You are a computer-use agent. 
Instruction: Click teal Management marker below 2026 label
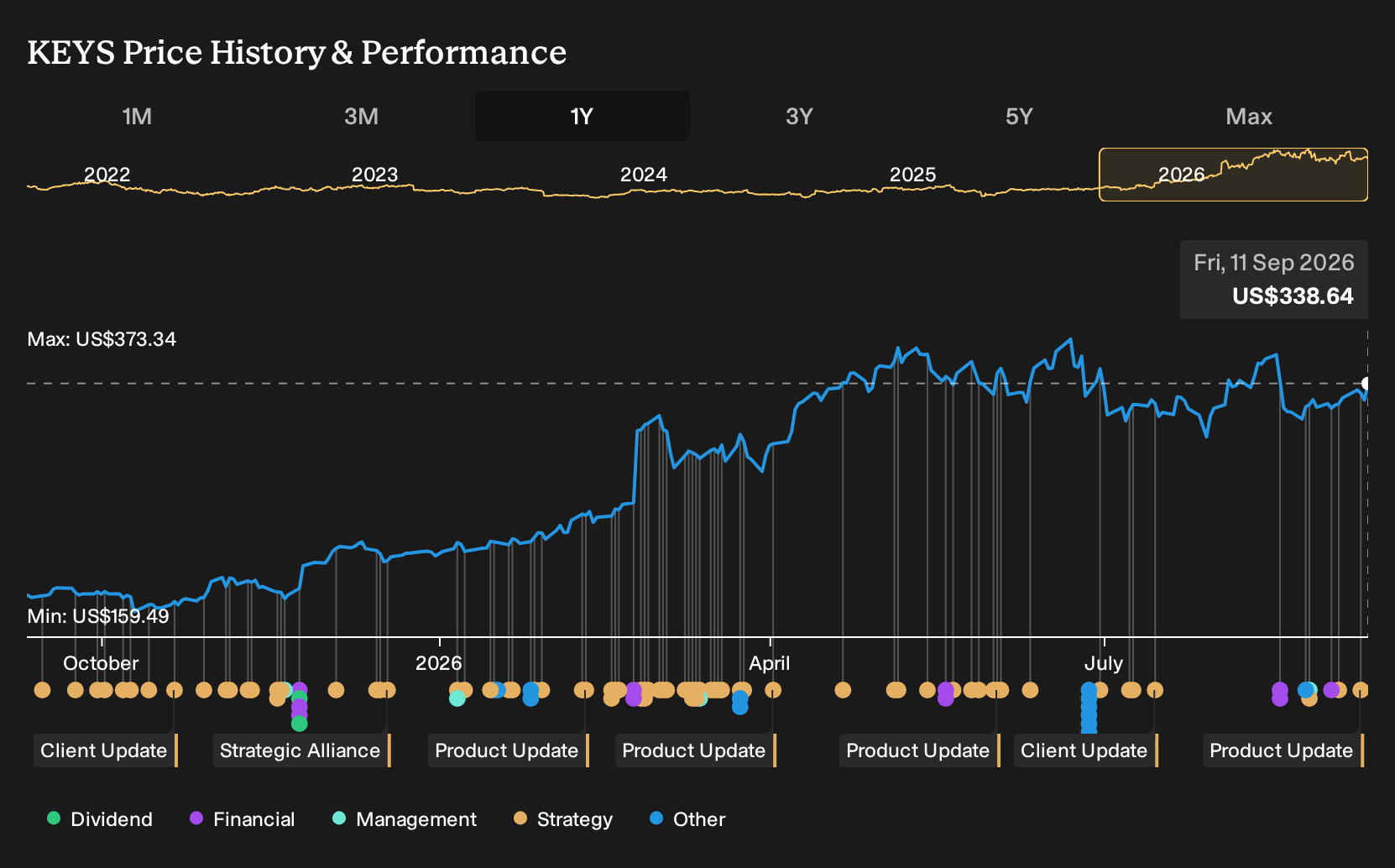(x=457, y=698)
